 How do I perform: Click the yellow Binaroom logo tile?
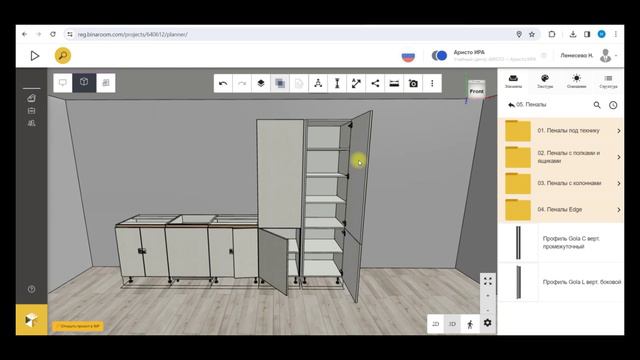pyautogui.click(x=31, y=320)
